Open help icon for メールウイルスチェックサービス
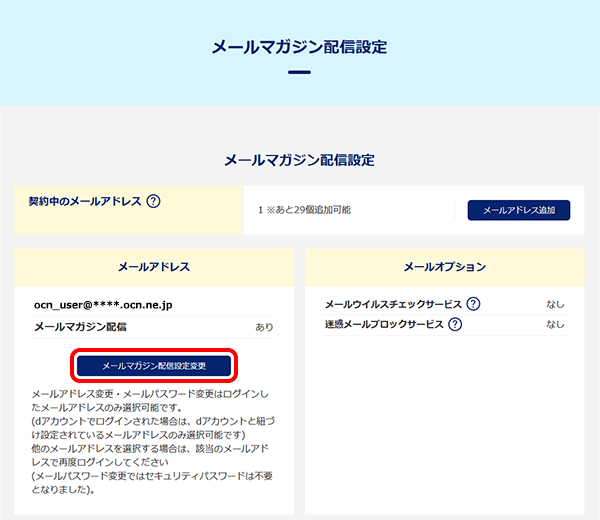 point(473,304)
